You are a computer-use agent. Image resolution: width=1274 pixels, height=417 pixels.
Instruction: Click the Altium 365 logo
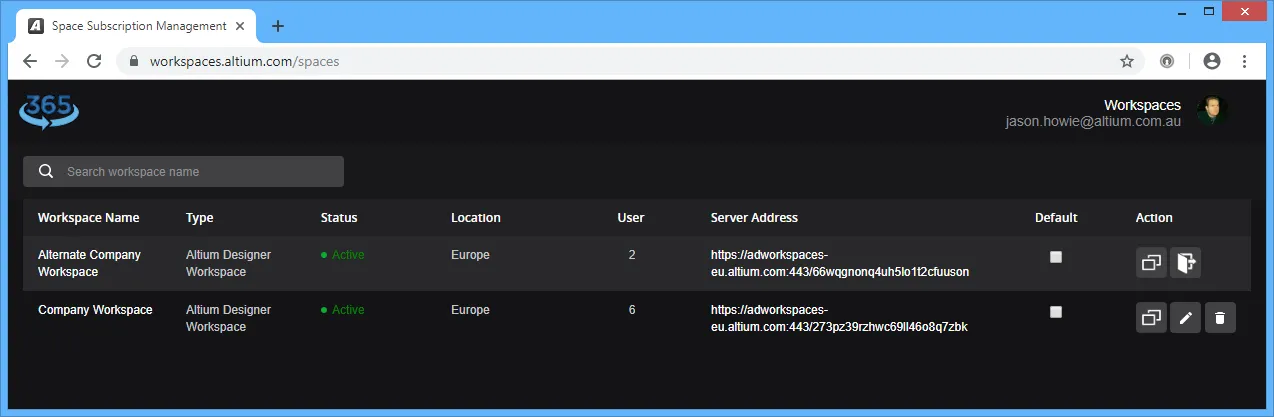pyautogui.click(x=49, y=111)
